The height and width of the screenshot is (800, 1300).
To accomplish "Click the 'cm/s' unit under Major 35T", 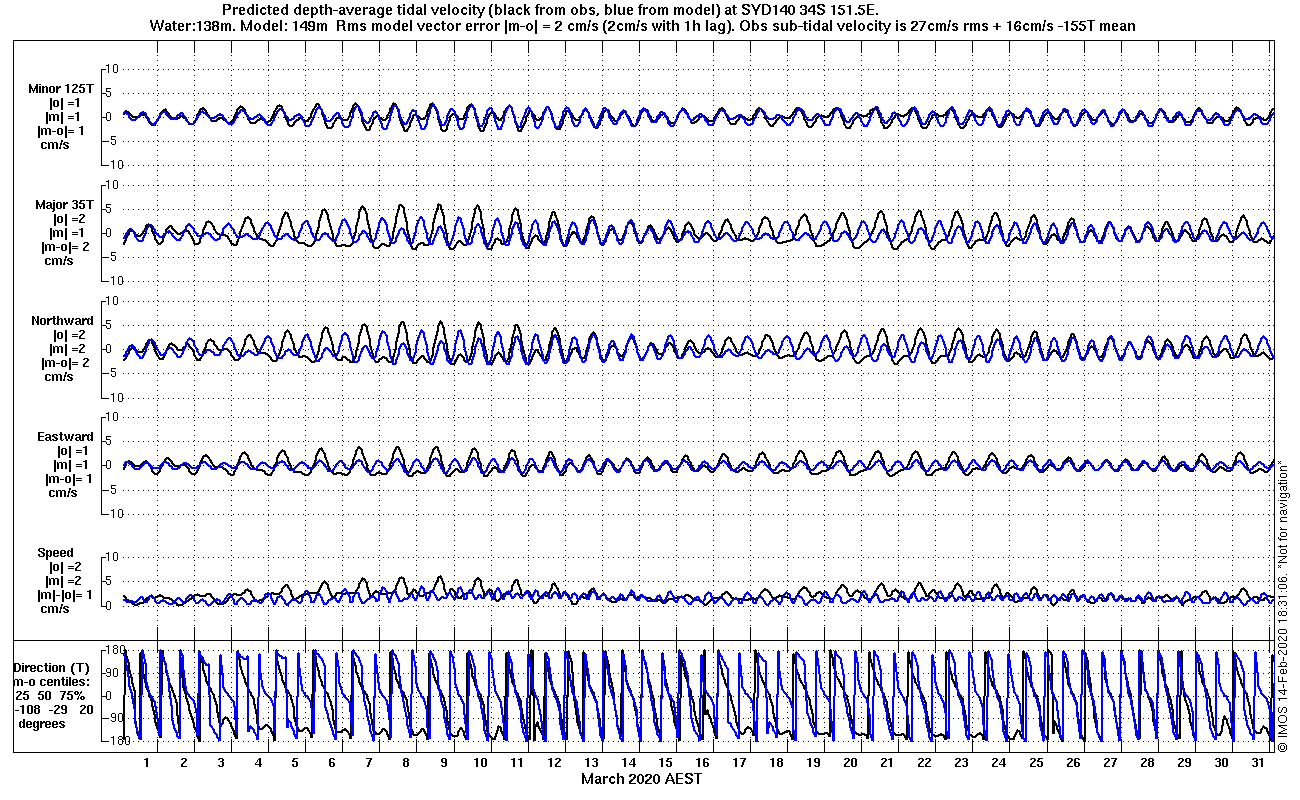I will [x=57, y=261].
